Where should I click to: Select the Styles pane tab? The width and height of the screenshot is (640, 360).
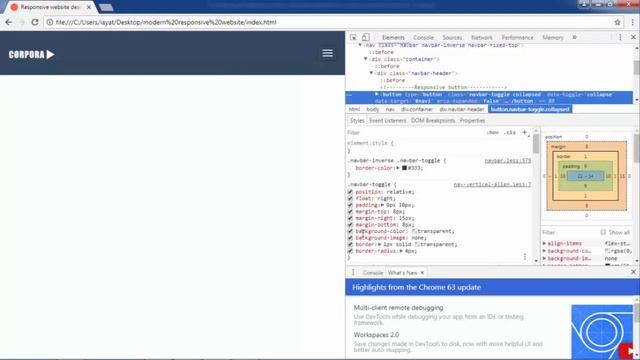[x=357, y=120]
